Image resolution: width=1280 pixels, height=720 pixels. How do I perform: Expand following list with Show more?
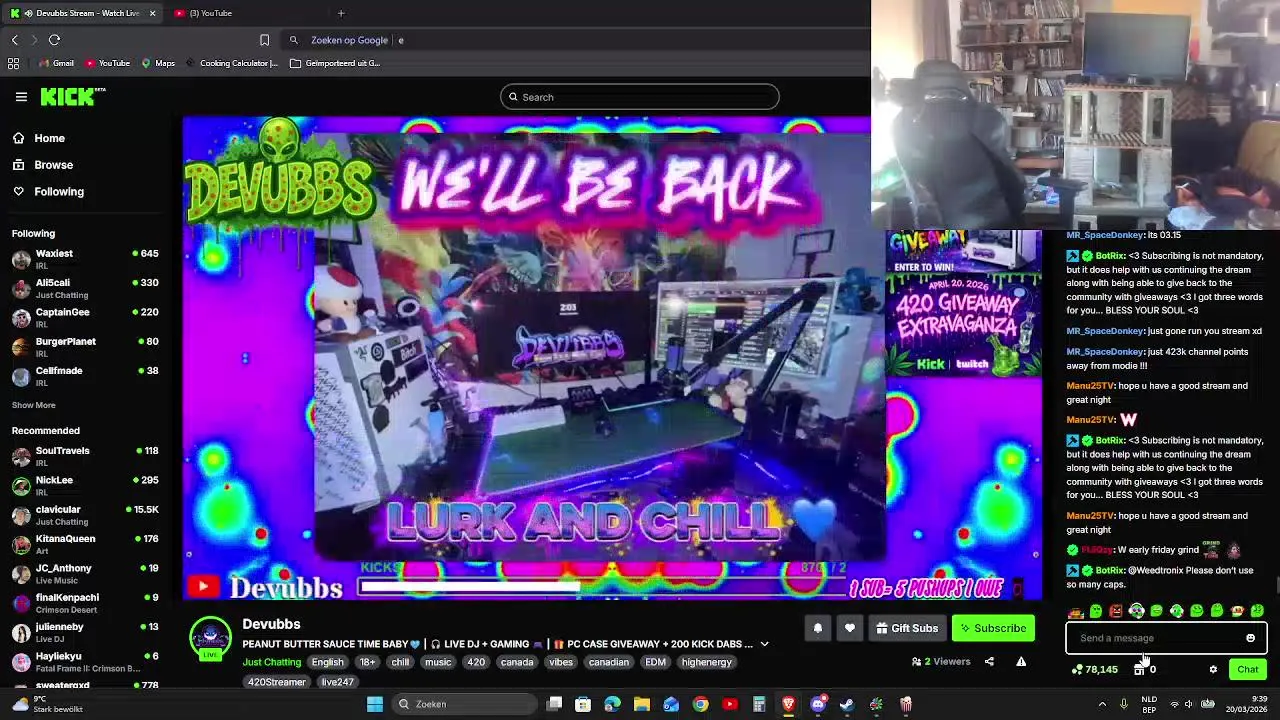pyautogui.click(x=33, y=405)
